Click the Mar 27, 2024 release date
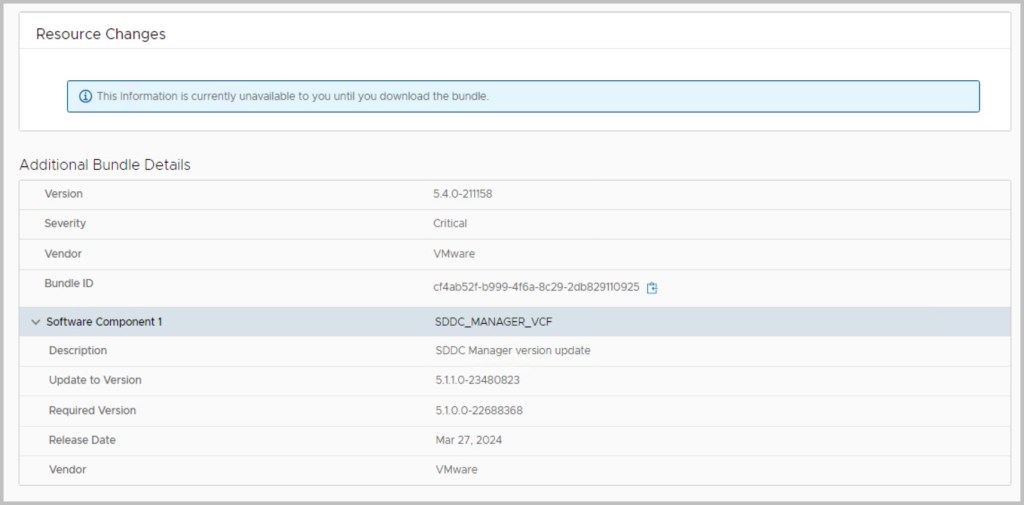The height and width of the screenshot is (505, 1024). pyautogui.click(x=469, y=440)
